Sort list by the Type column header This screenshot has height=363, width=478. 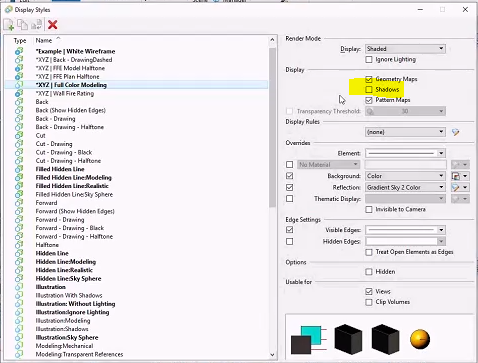(x=20, y=41)
